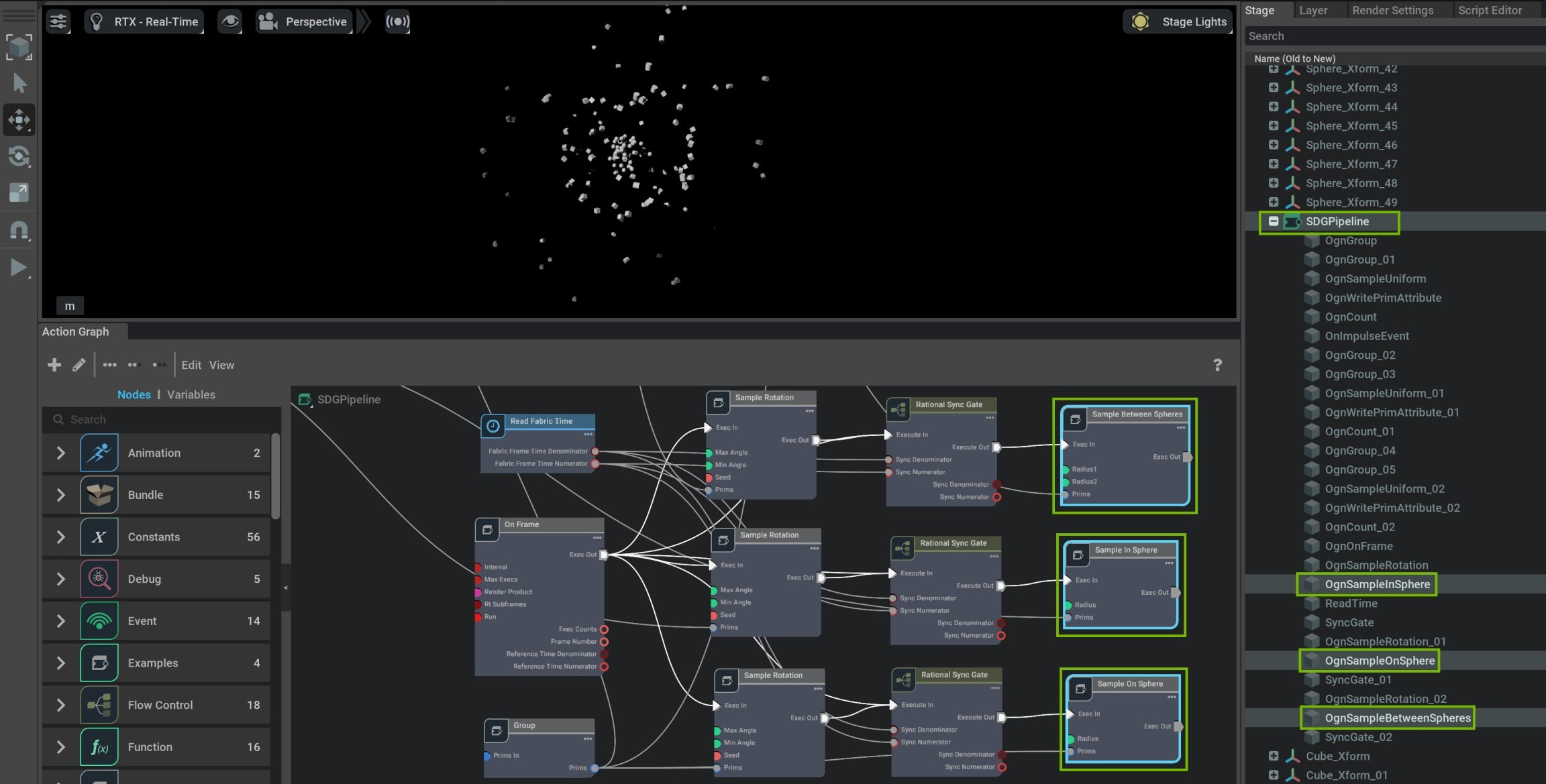Image resolution: width=1546 pixels, height=784 pixels.
Task: Toggle viewport eye visibility menu
Action: [229, 21]
